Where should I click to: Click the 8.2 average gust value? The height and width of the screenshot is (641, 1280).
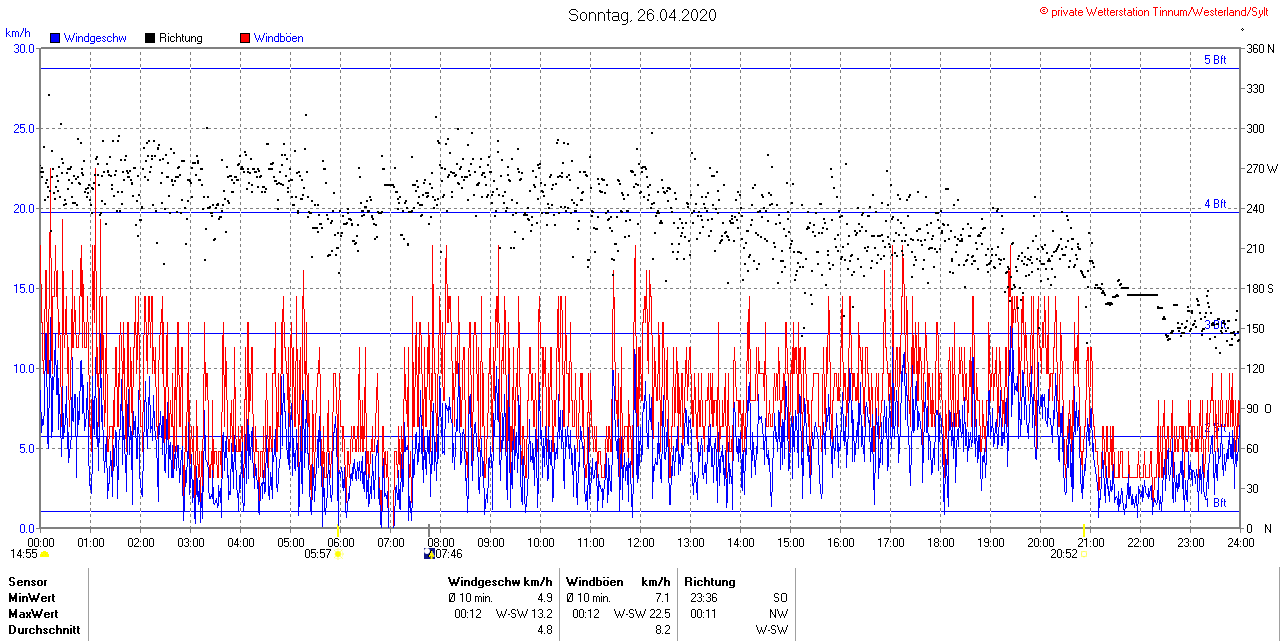click(662, 630)
